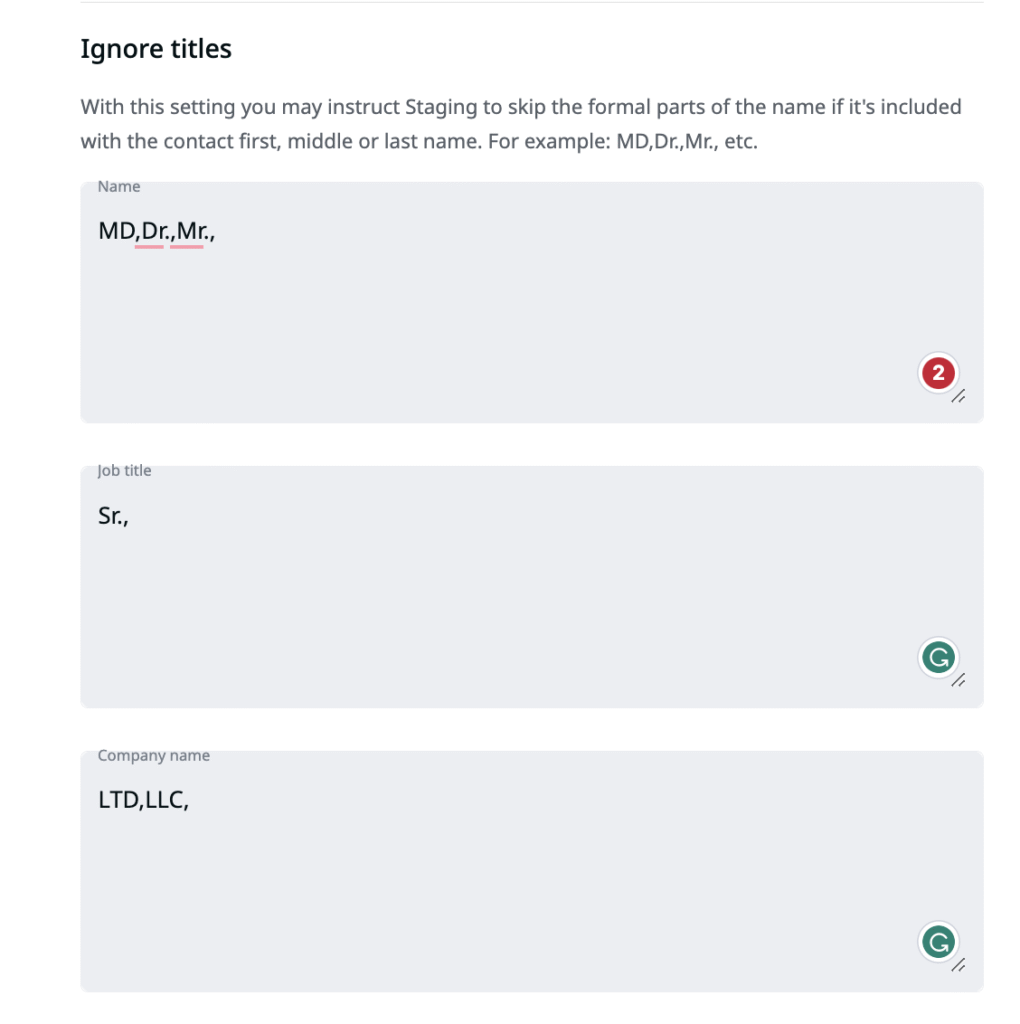Screen dimensions: 1020x1024
Task: Click the "Company name" field label
Action: pos(154,756)
